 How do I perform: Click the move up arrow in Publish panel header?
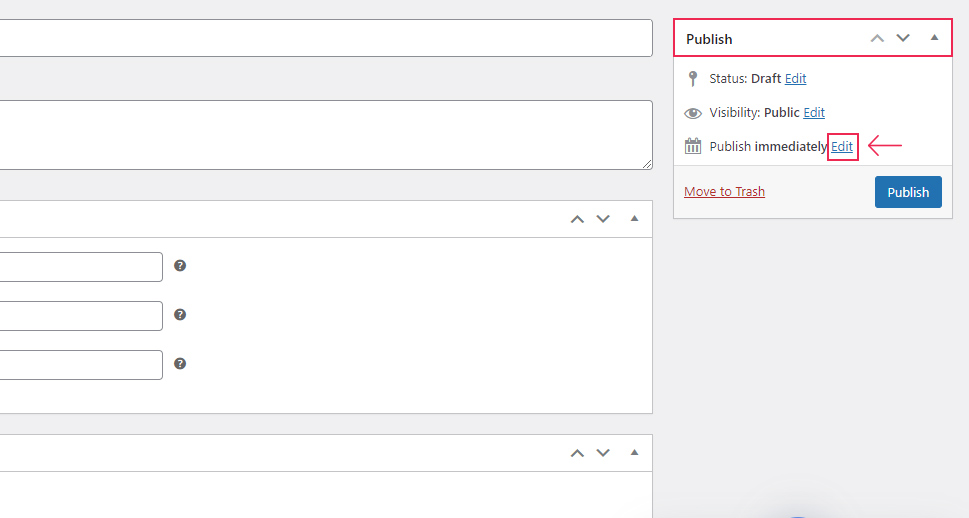(877, 38)
